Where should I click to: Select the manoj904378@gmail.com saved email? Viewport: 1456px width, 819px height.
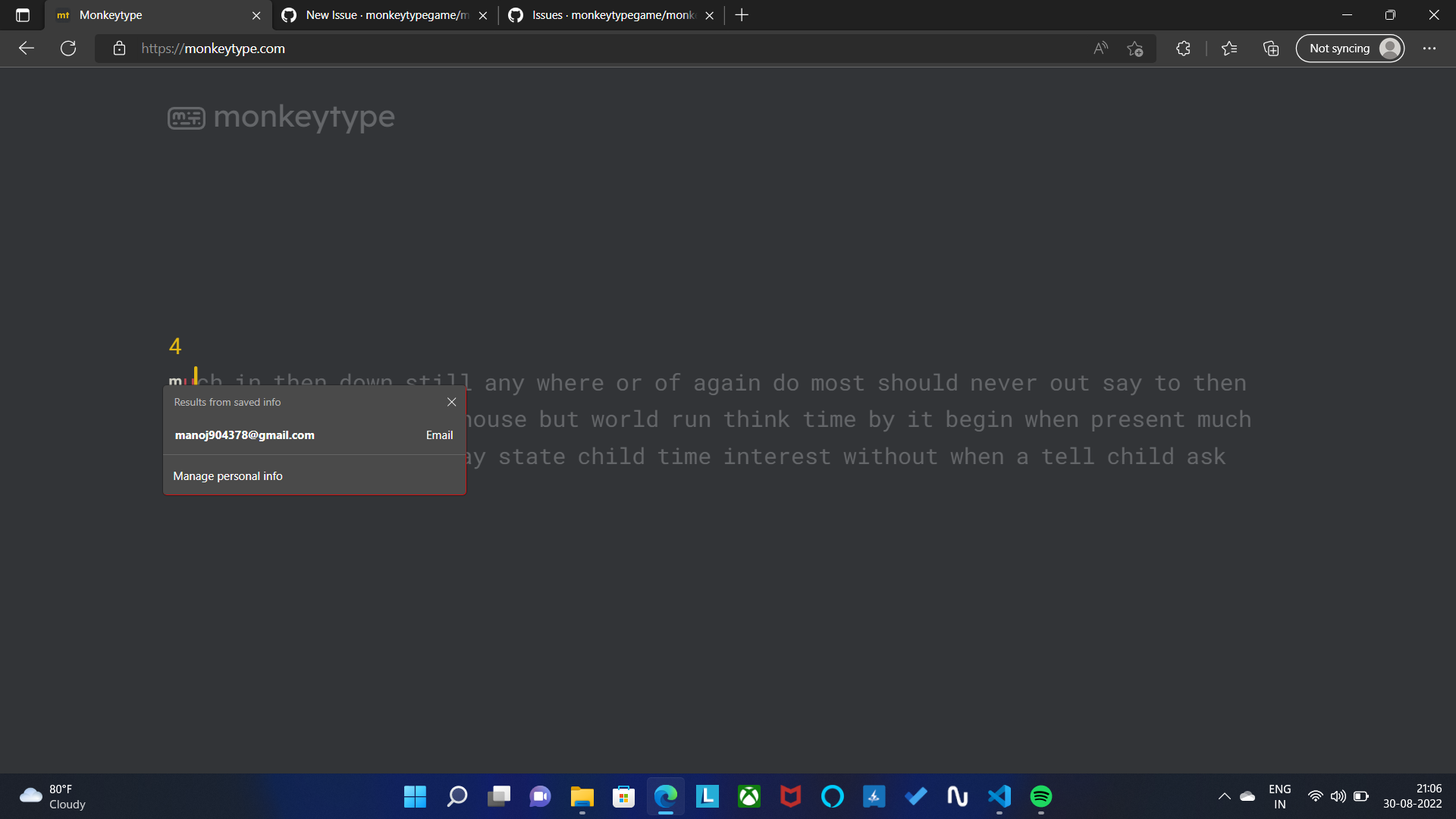pos(244,435)
